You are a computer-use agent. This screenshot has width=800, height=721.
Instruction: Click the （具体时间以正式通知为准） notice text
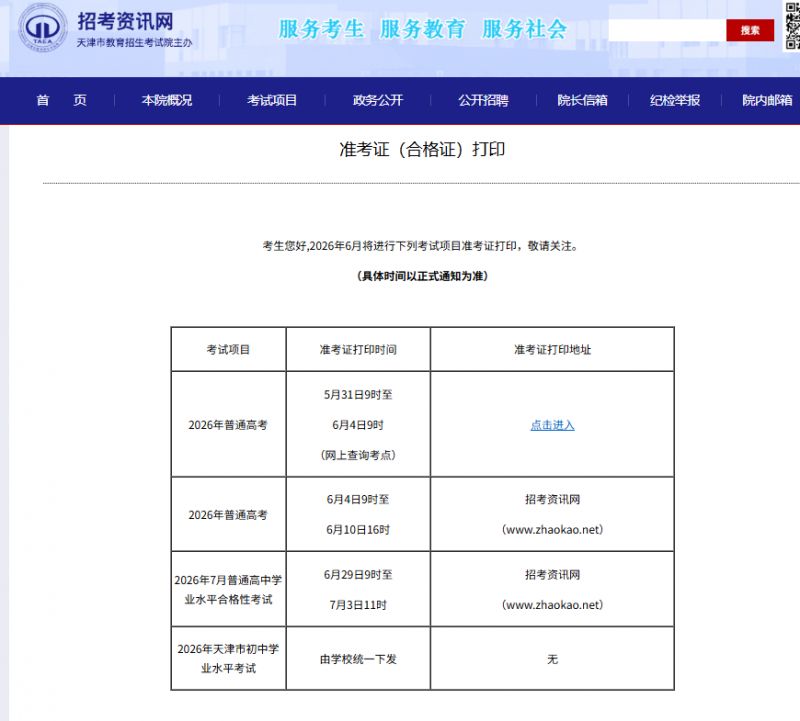click(422, 276)
